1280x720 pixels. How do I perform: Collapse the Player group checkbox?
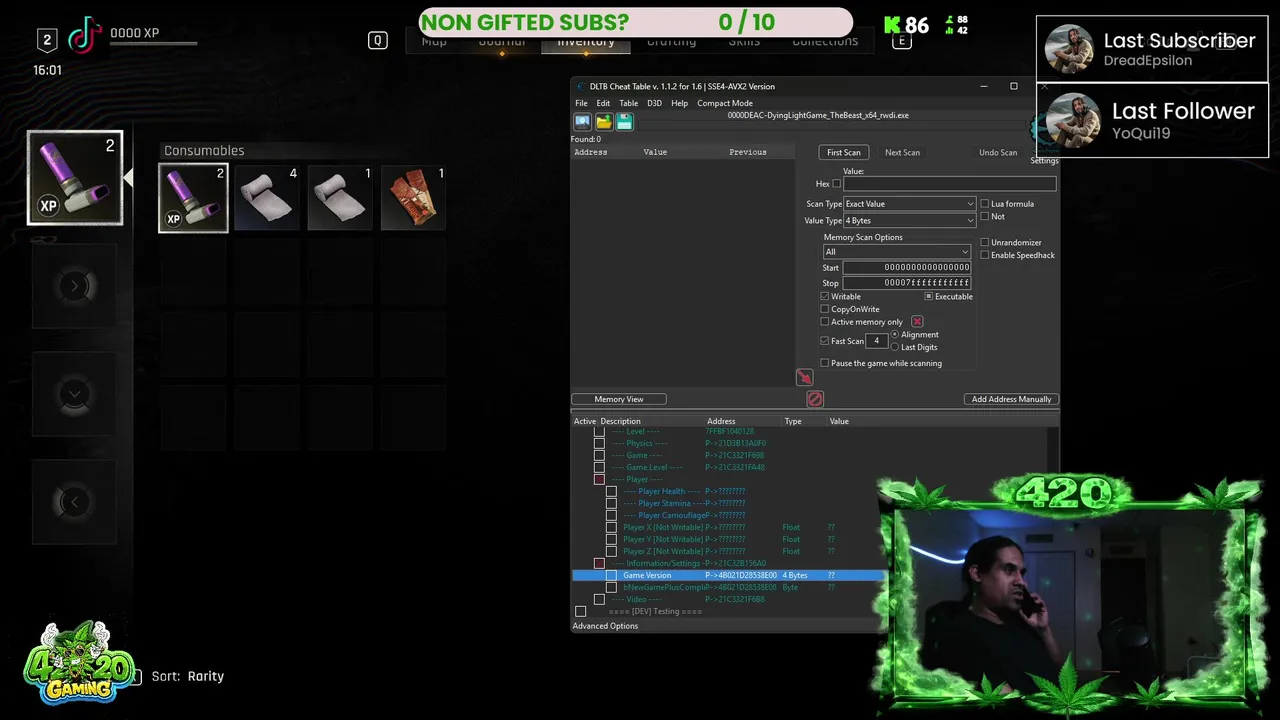point(599,479)
